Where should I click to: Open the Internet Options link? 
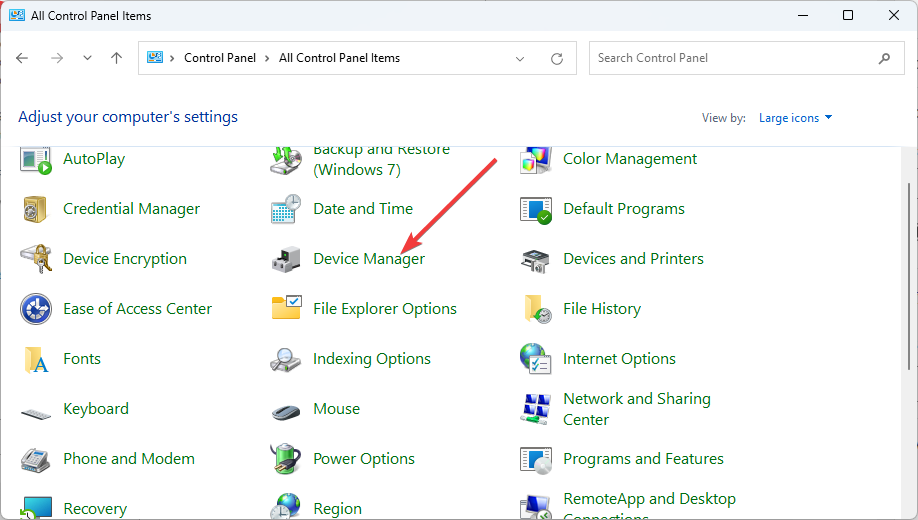tap(619, 360)
